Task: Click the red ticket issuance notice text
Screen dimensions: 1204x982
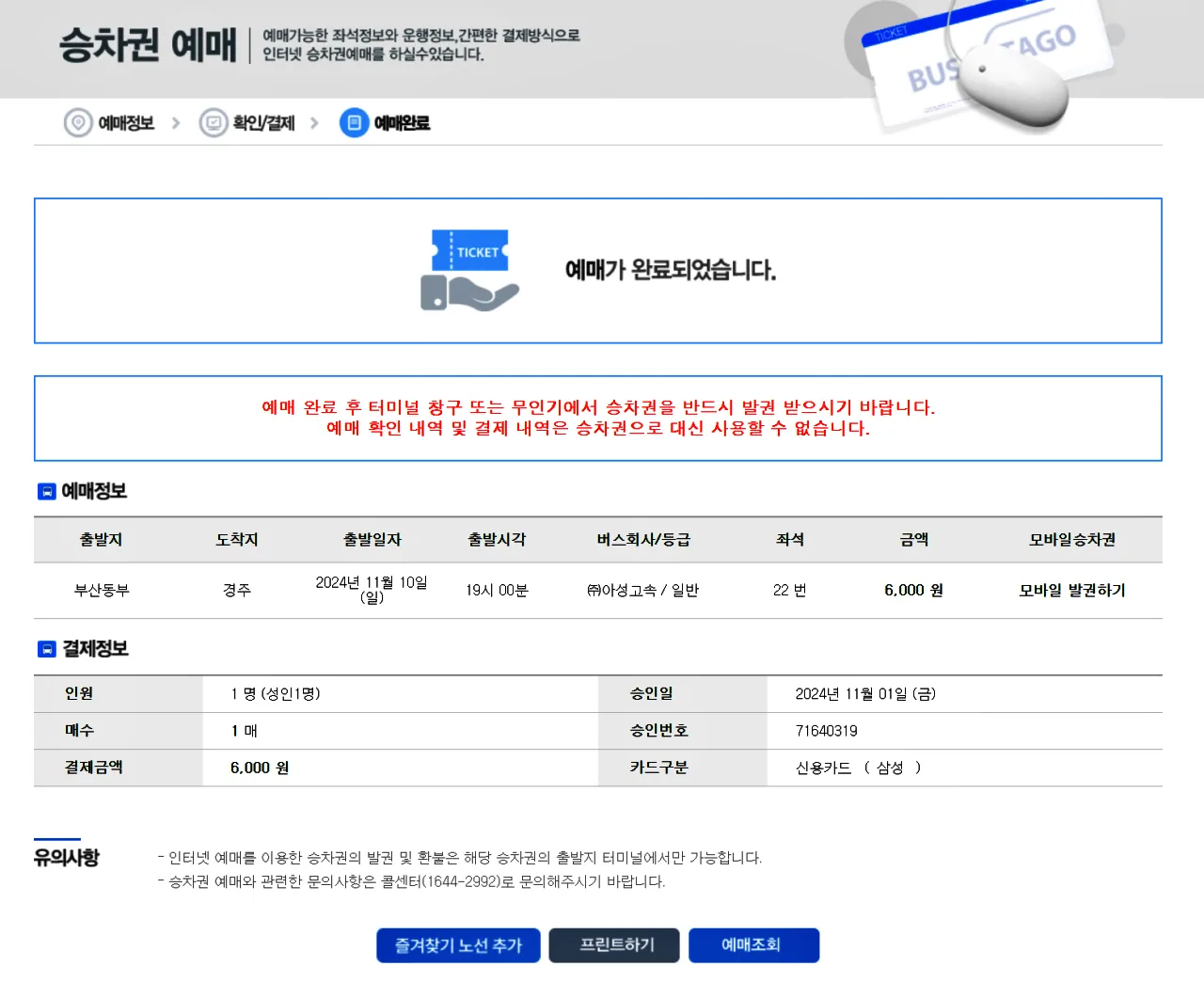Action: pos(598,419)
